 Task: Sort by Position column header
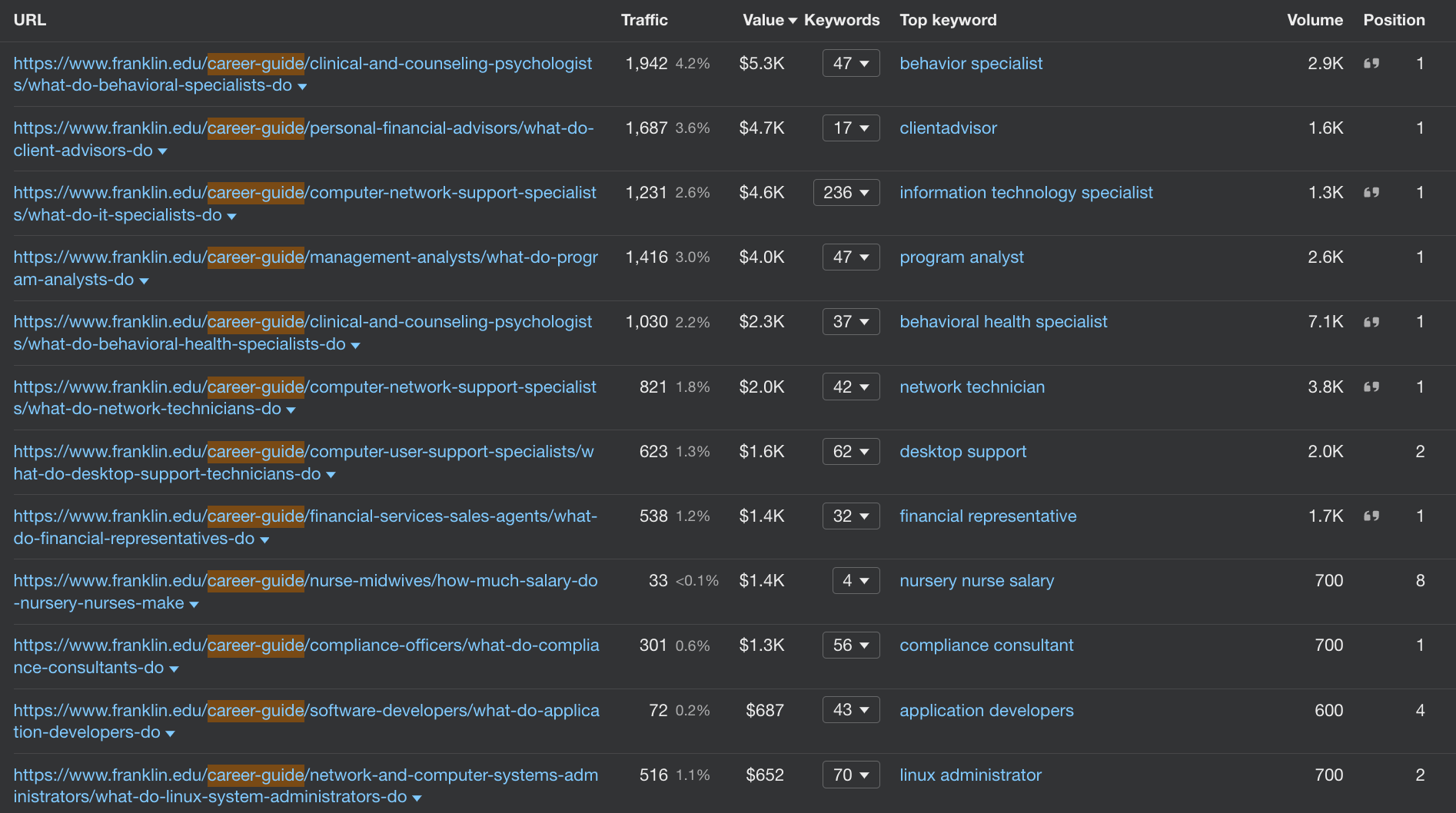[x=1394, y=20]
